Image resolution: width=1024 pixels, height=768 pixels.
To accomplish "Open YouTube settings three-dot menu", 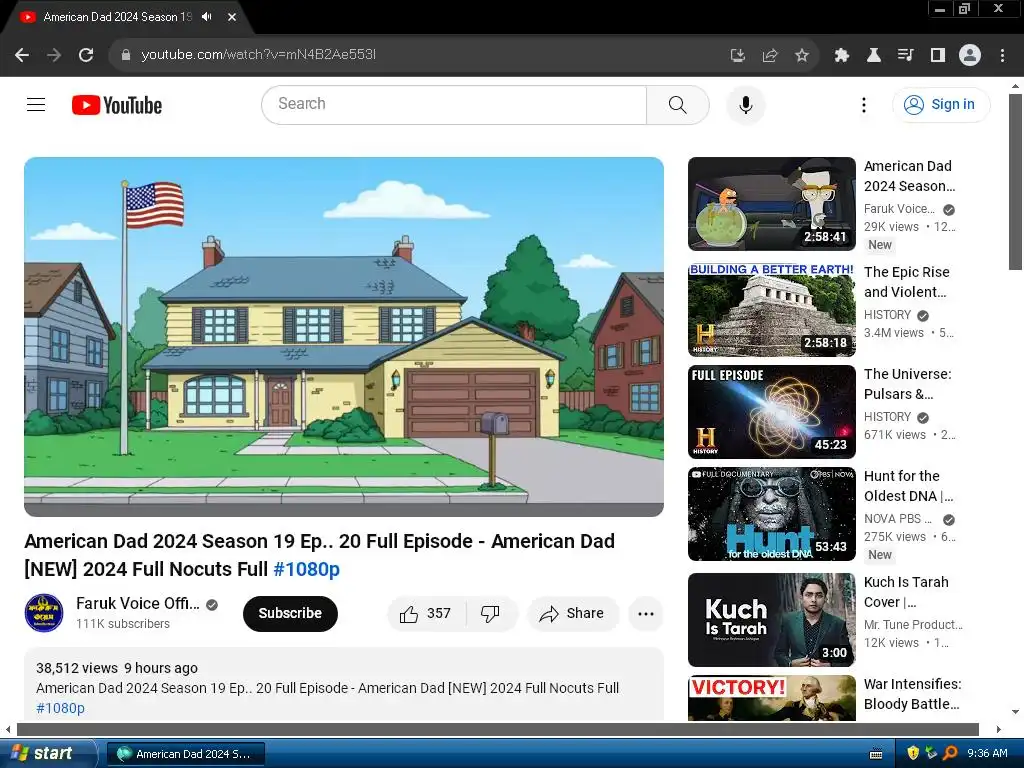I will click(x=864, y=104).
